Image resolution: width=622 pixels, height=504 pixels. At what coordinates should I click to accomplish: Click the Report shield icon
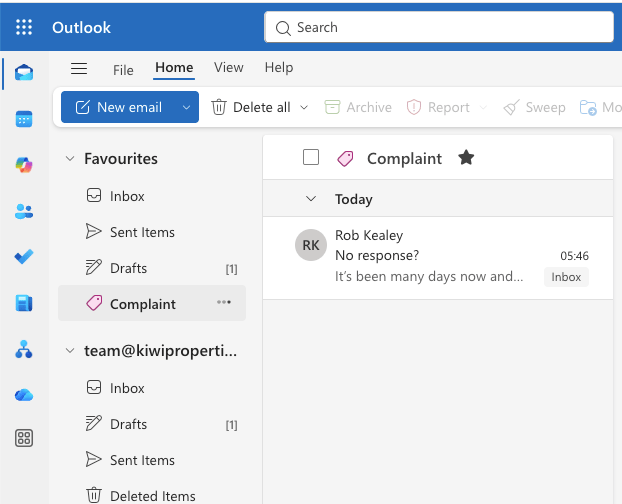pos(414,107)
